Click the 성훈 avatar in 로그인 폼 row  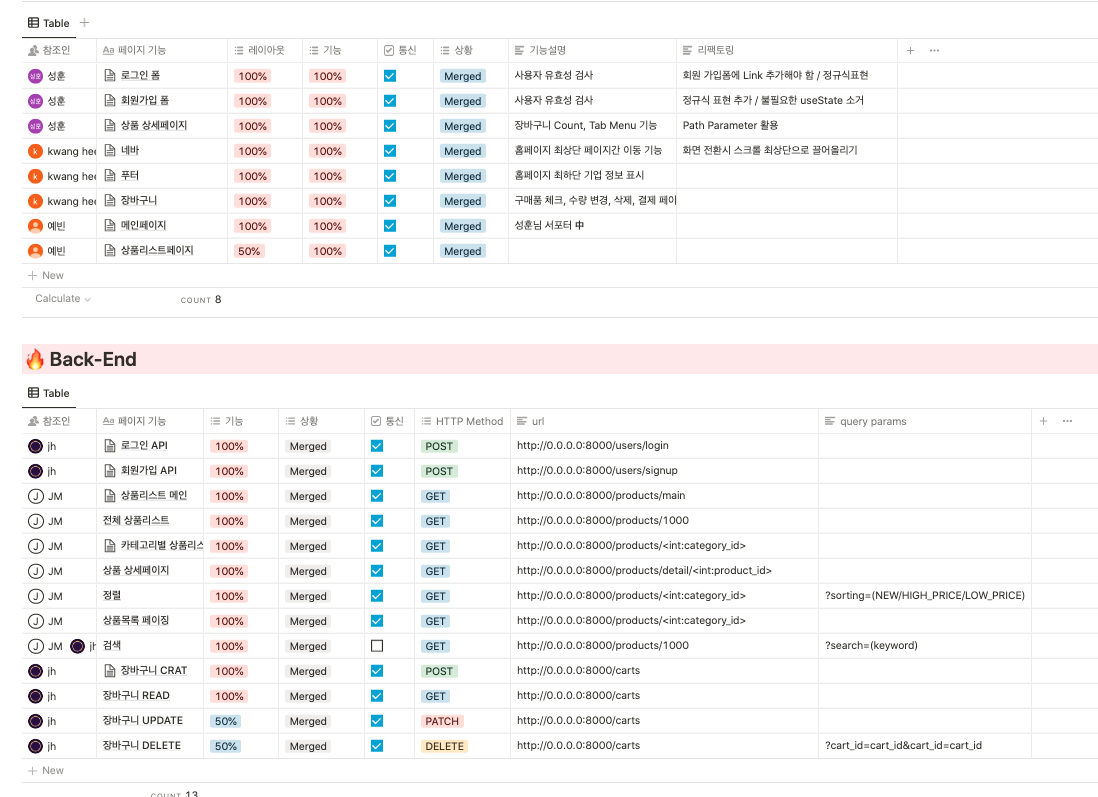coord(35,76)
